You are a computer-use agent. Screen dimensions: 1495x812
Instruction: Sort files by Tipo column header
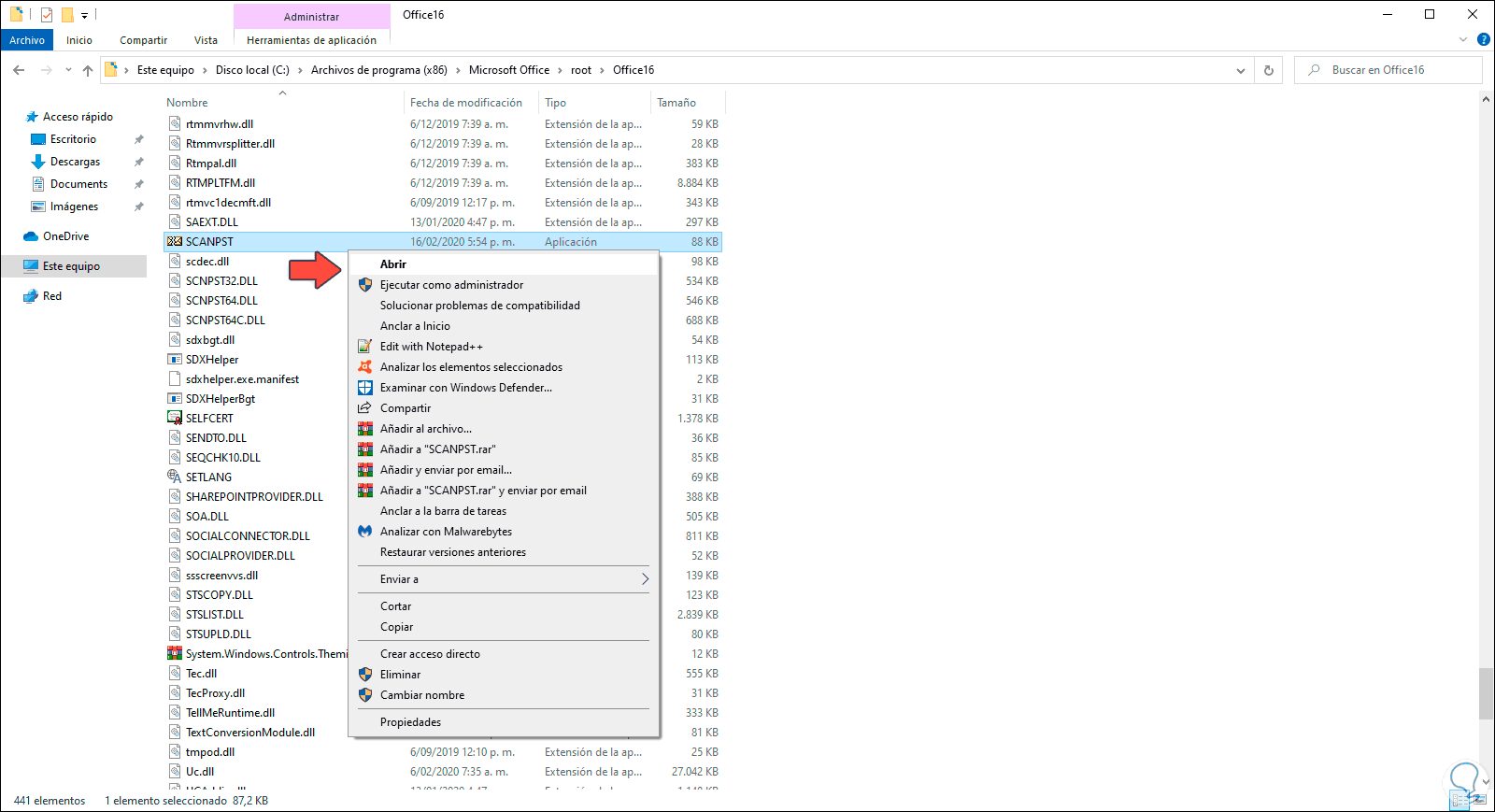[595, 103]
